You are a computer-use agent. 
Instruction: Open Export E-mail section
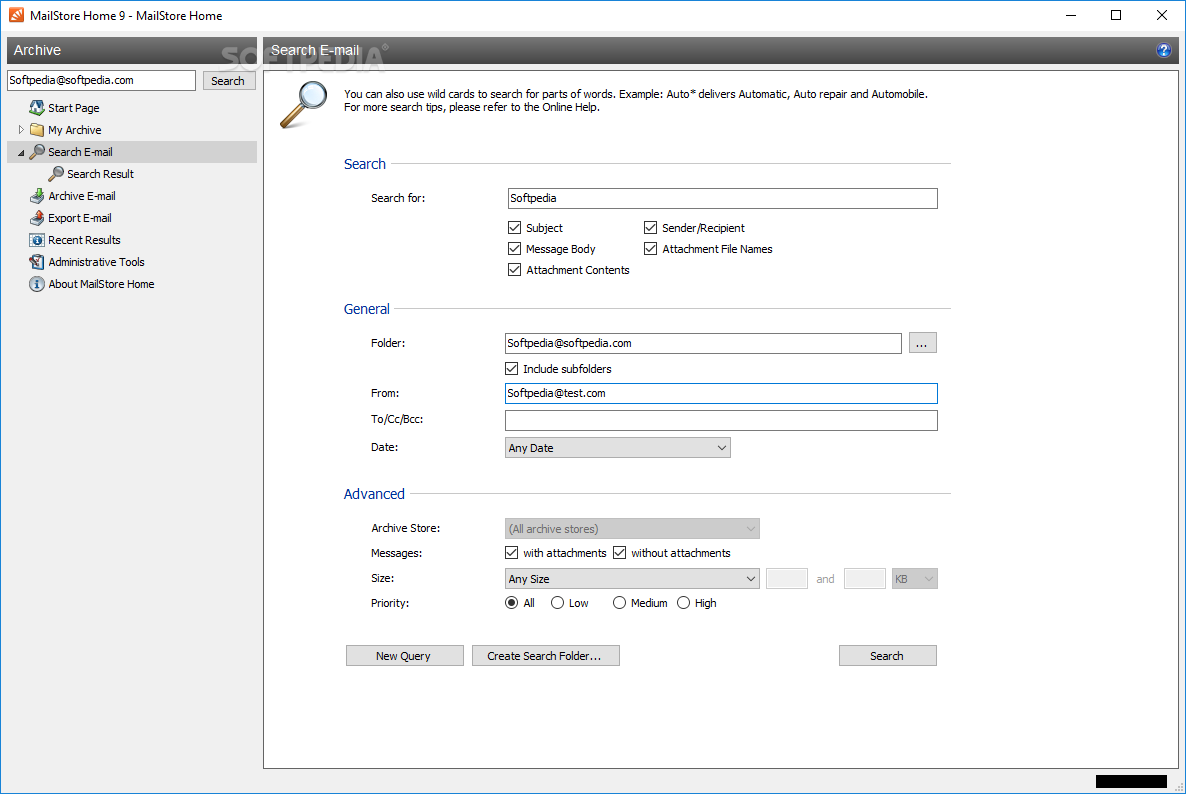pyautogui.click(x=79, y=218)
